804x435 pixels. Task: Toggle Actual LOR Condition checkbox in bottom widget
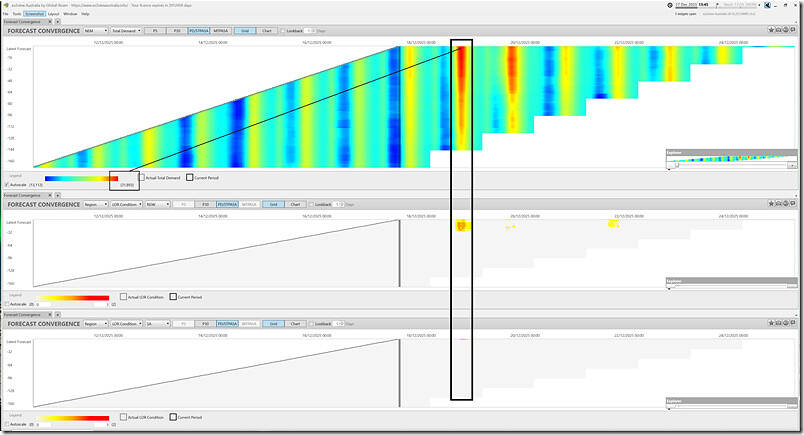point(123,417)
